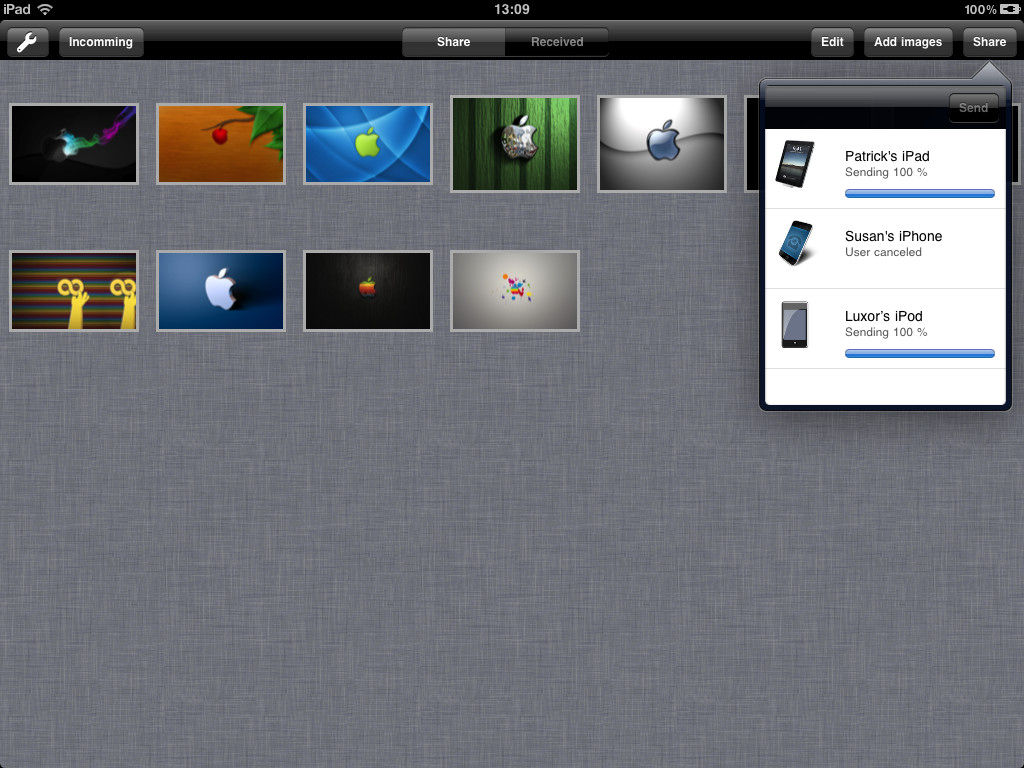
Task: Tap the Edit button
Action: [x=832, y=42]
